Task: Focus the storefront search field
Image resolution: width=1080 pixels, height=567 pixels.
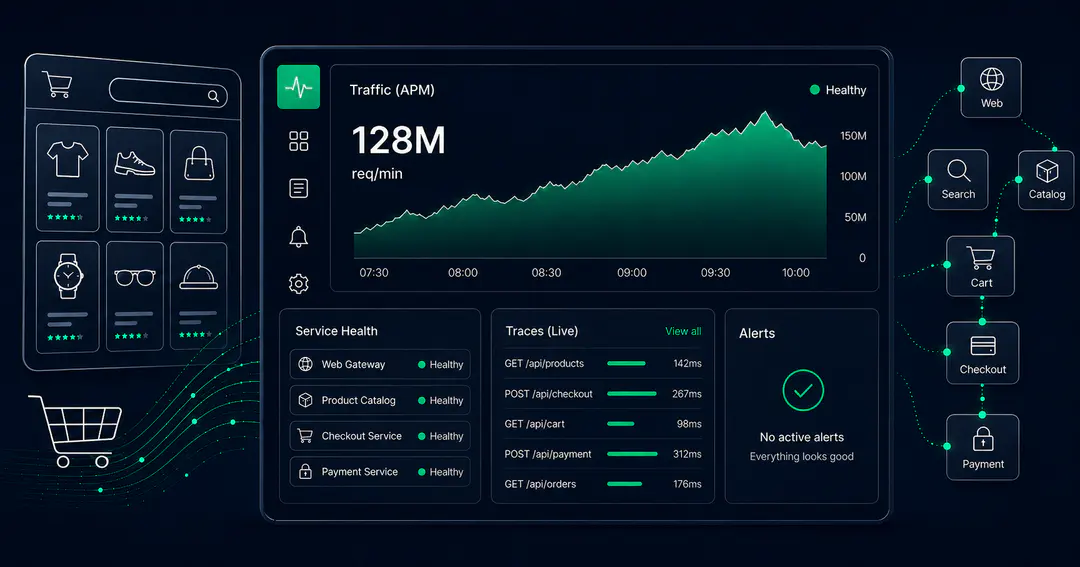Action: [x=168, y=93]
